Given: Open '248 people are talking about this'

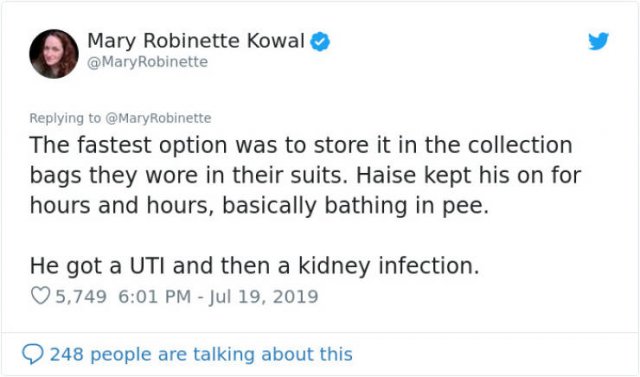Looking at the screenshot, I should [x=201, y=354].
